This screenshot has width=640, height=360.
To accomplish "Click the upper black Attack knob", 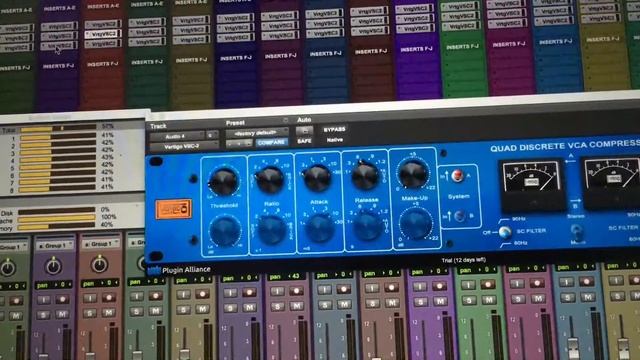I will (317, 178).
